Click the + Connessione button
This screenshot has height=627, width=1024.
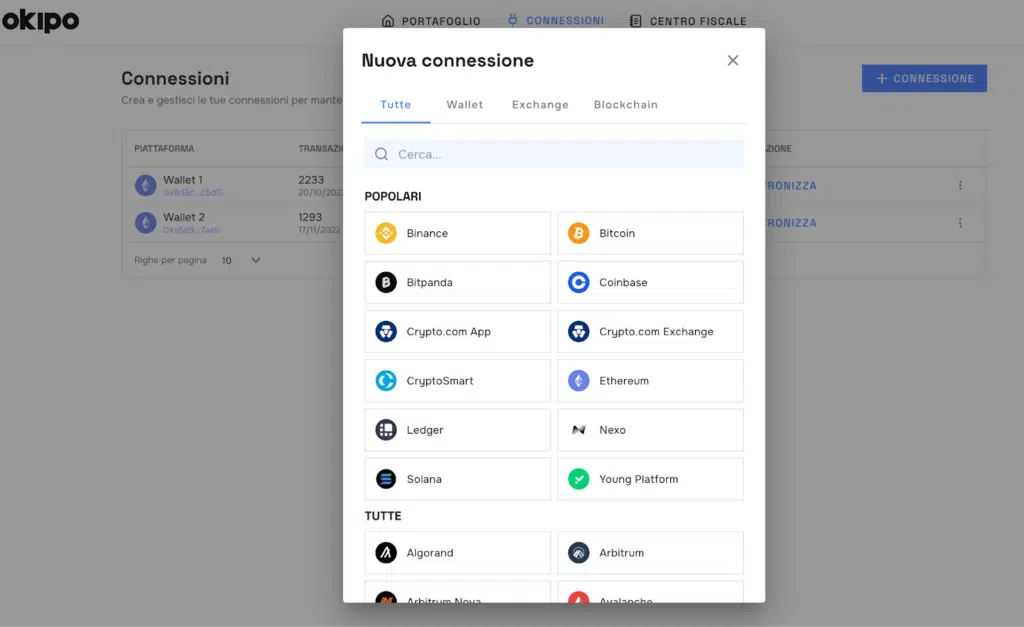(924, 79)
